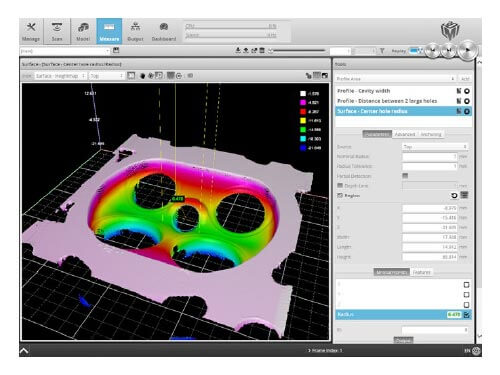The image size is (500, 375).
Task: Duplicate Surface - Center hole radius tool
Action: [x=459, y=111]
